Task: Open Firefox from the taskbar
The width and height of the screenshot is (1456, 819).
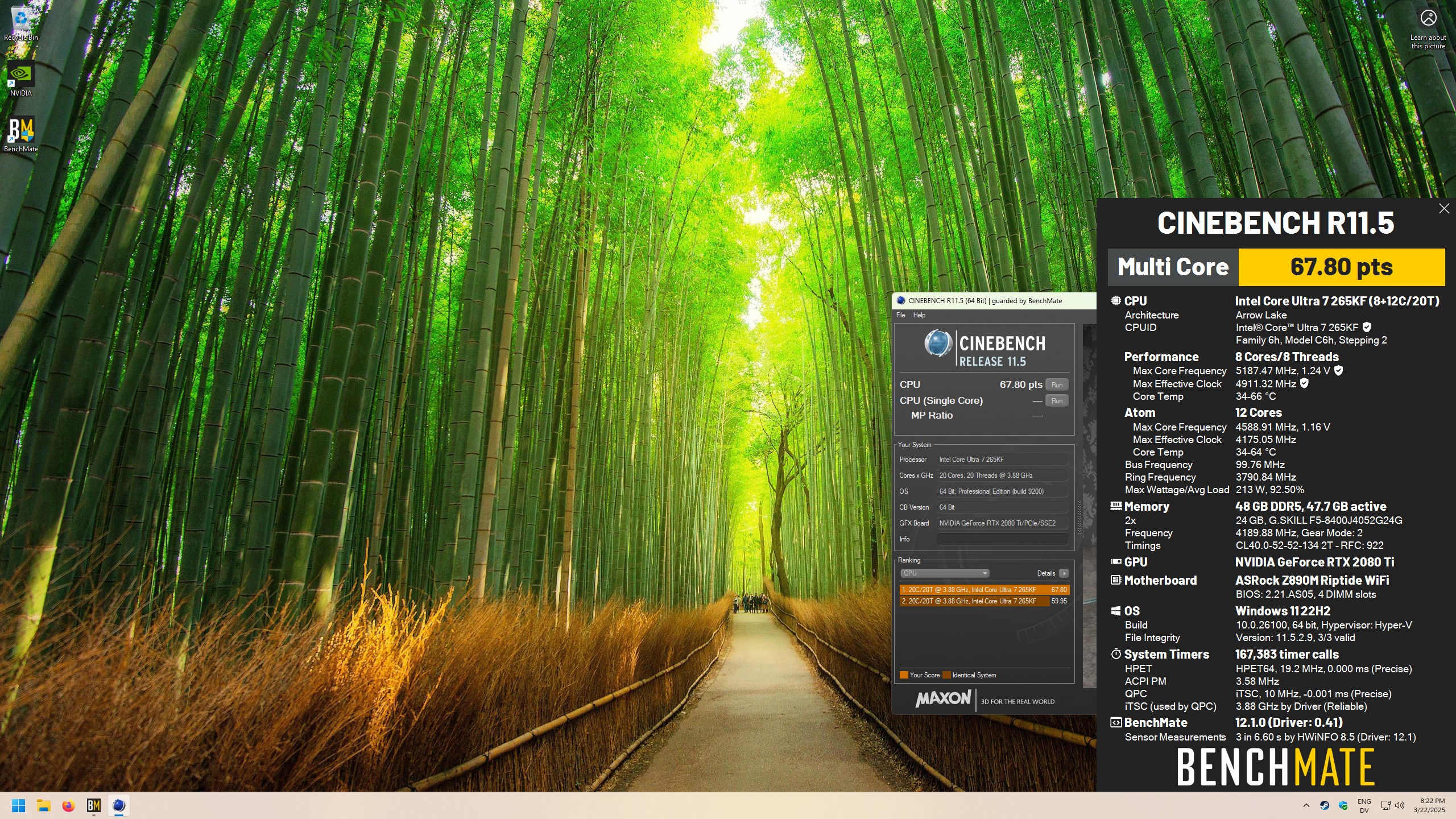Action: point(69,805)
